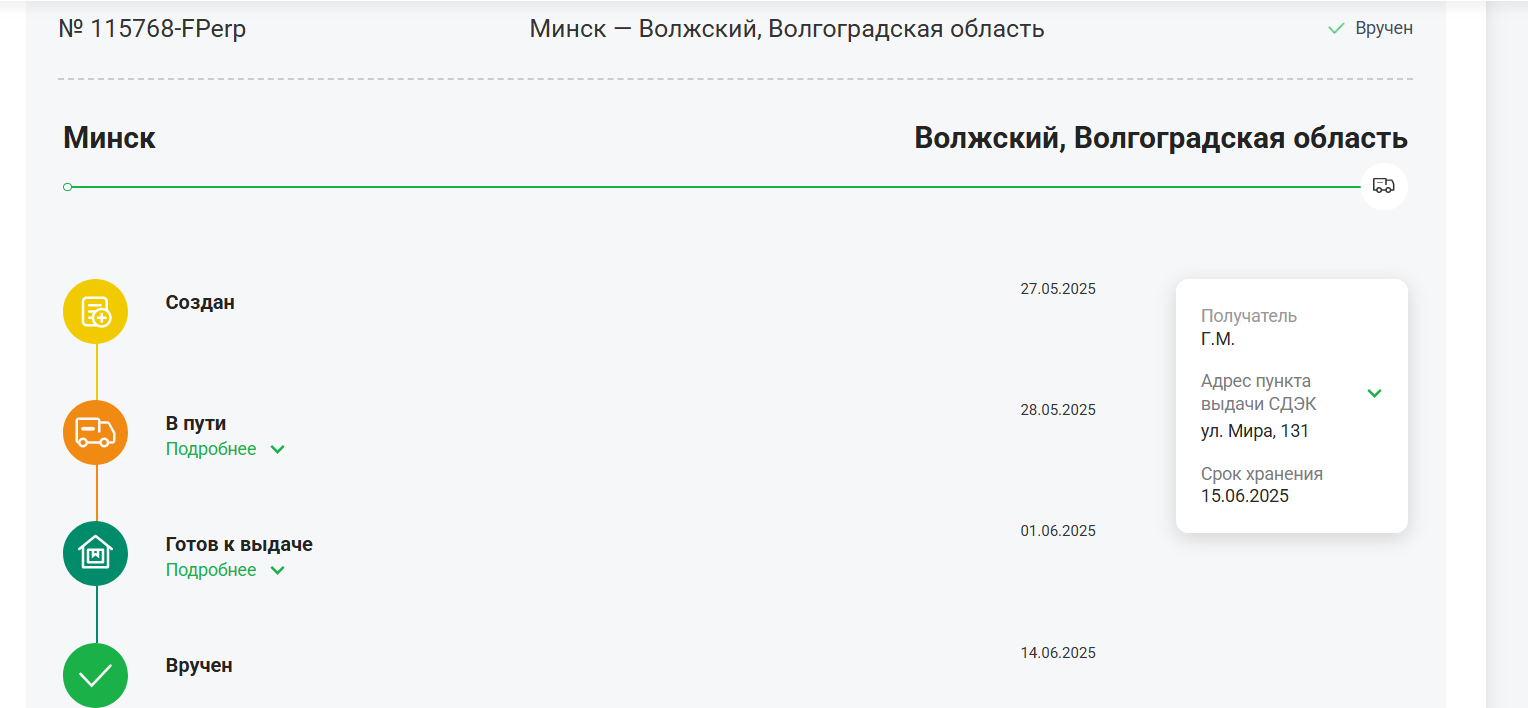Click the green delivery progress line
Screen dimensions: 1528x708
[716, 187]
